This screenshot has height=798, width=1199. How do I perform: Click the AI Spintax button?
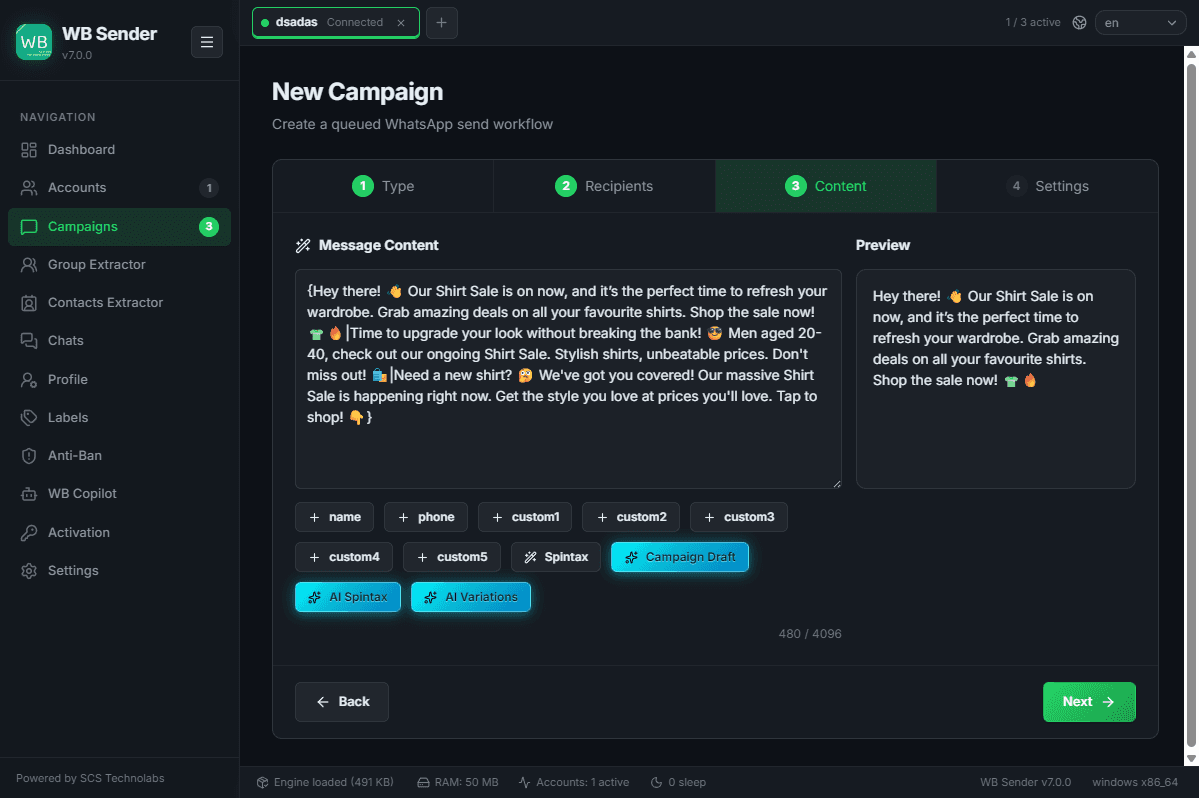(348, 597)
